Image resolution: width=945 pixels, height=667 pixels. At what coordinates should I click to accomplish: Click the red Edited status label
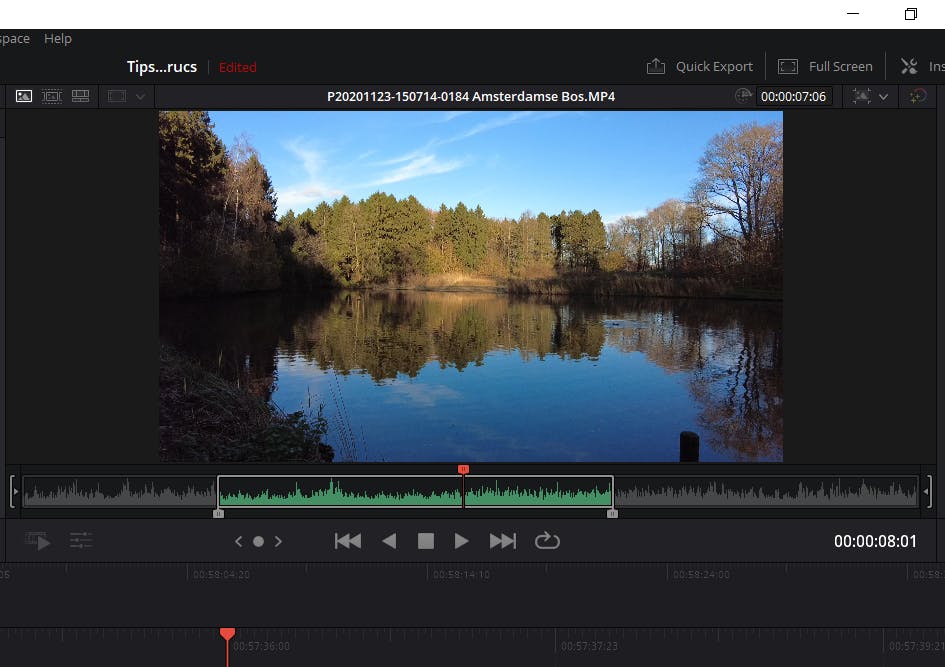[237, 67]
